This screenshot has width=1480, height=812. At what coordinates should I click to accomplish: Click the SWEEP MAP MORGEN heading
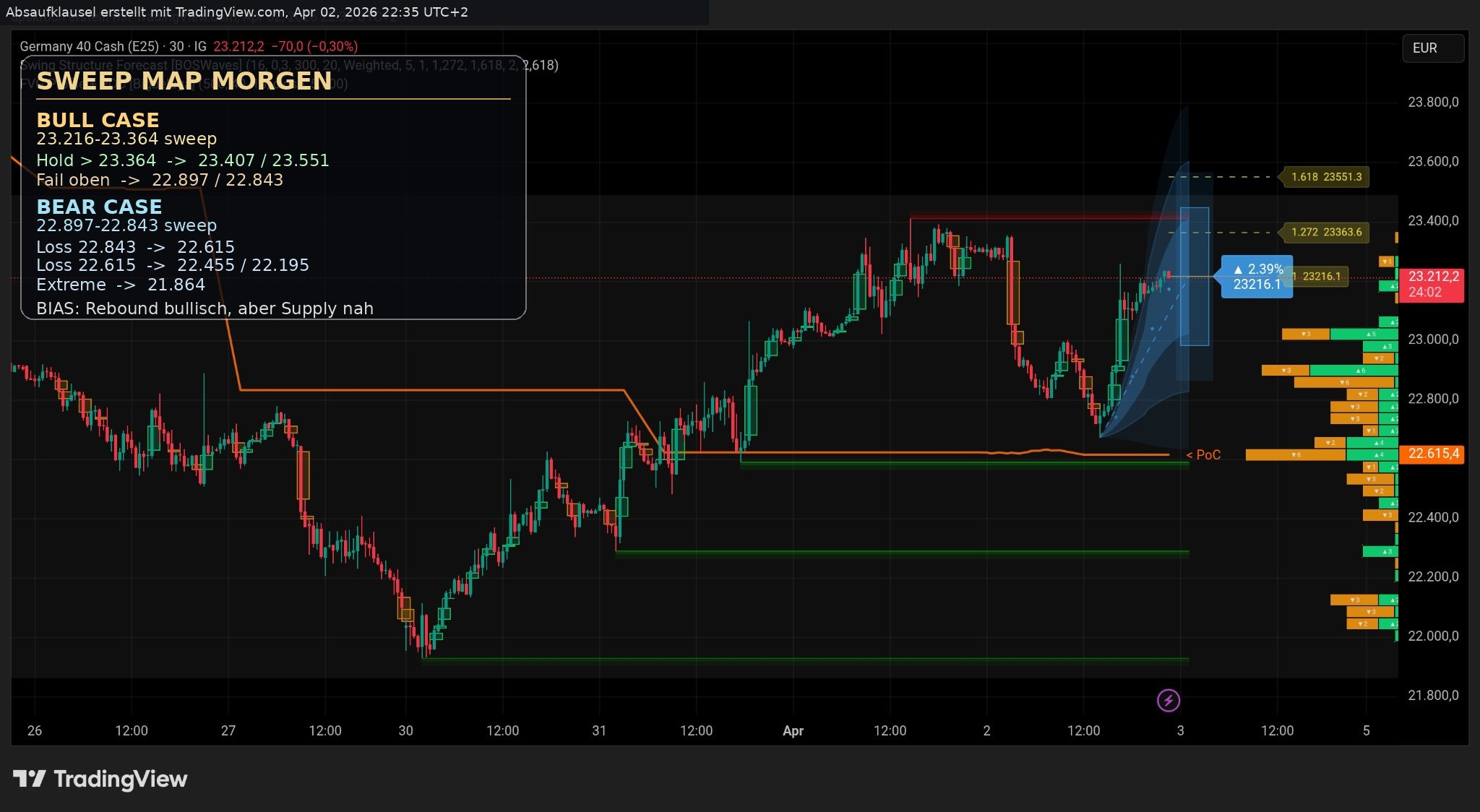(184, 81)
